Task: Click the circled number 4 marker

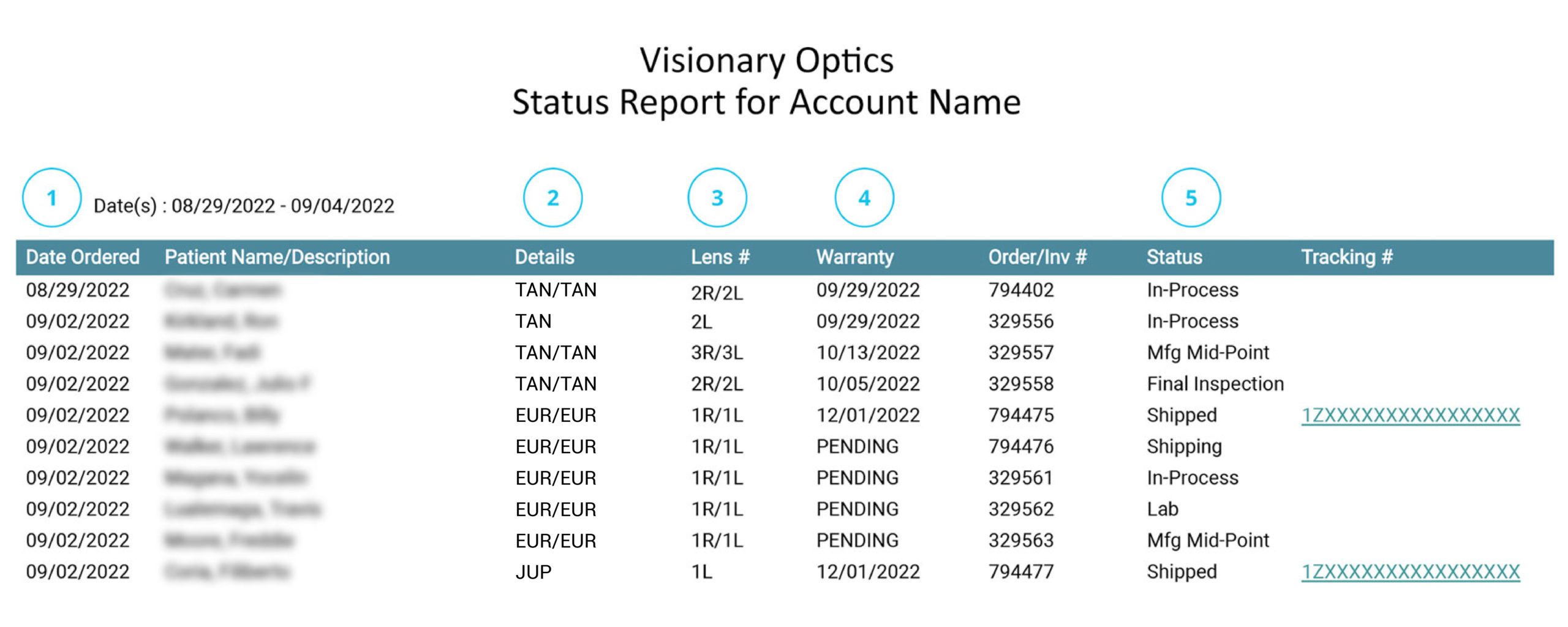Action: coord(864,198)
